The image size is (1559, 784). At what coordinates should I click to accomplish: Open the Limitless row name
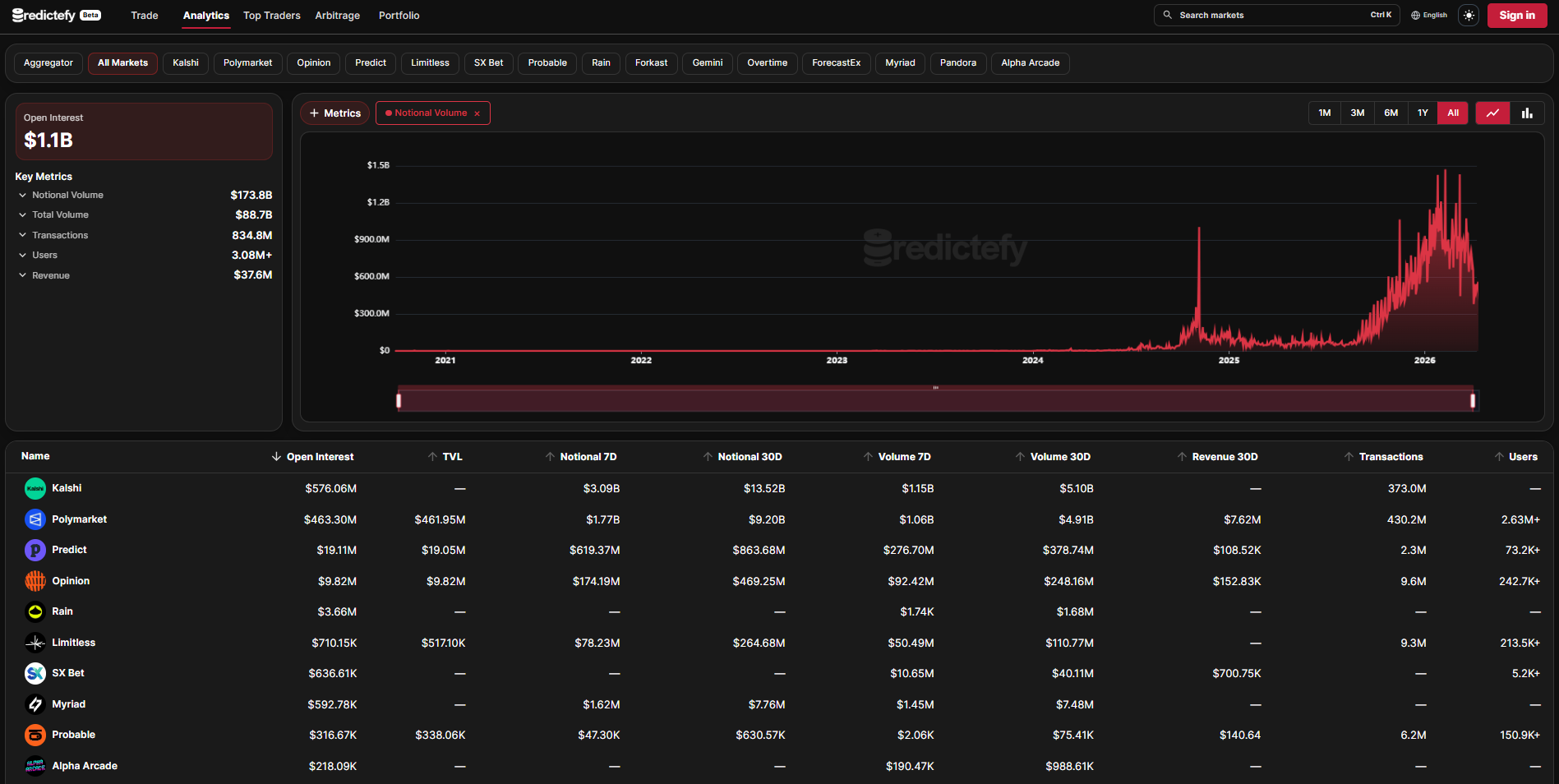coord(74,643)
